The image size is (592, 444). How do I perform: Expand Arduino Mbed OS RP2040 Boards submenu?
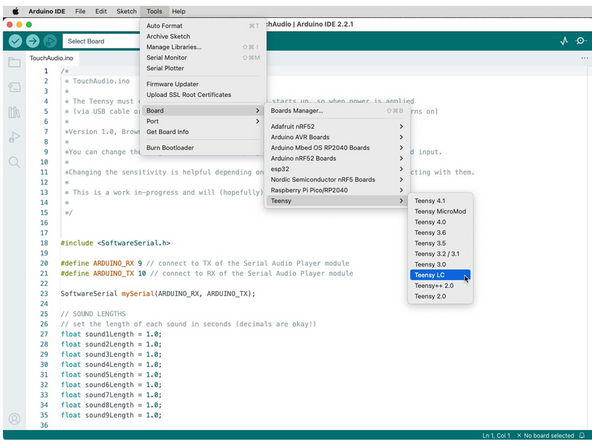tap(337, 148)
